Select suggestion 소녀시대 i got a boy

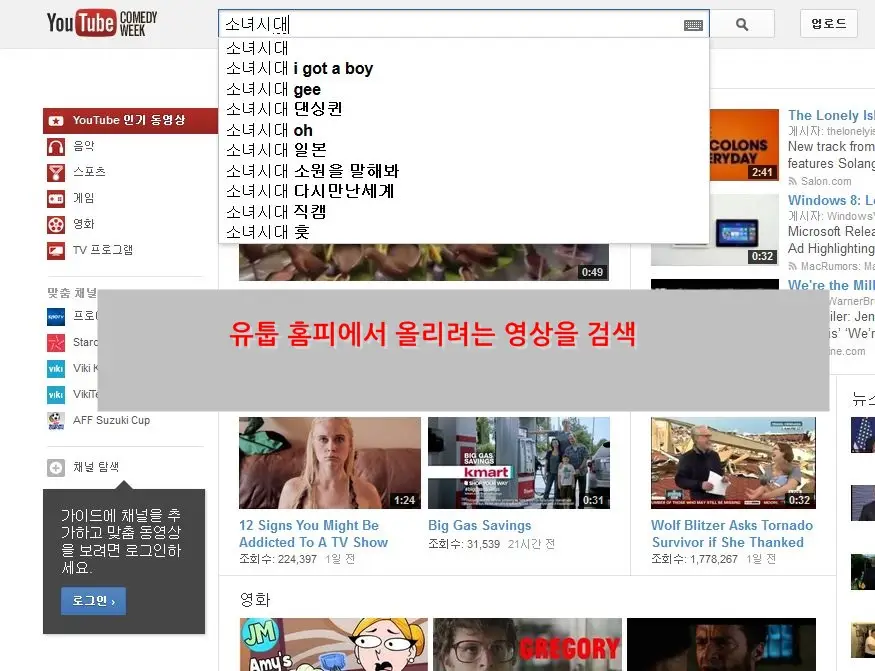(x=463, y=69)
